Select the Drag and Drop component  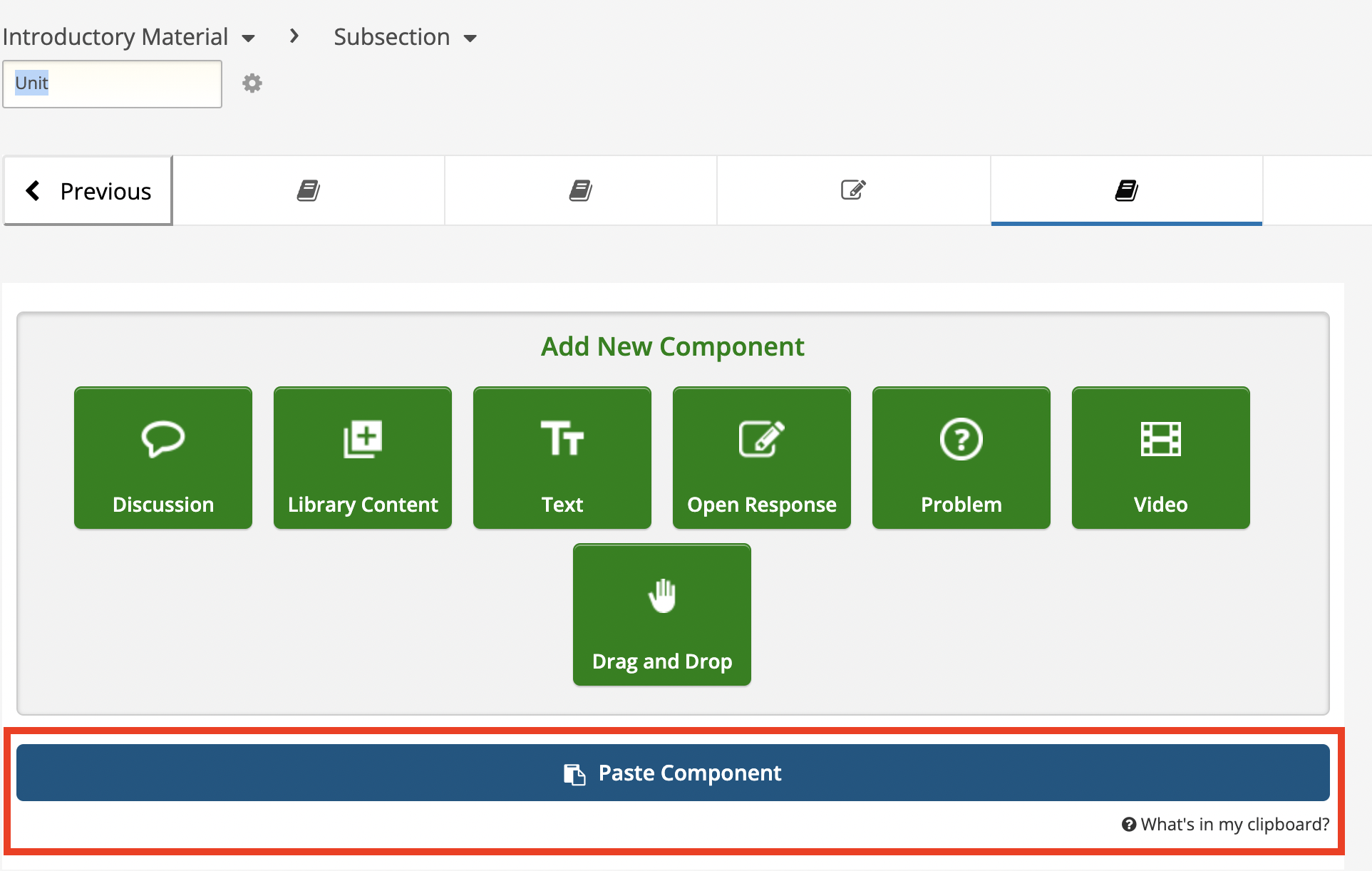tap(661, 614)
